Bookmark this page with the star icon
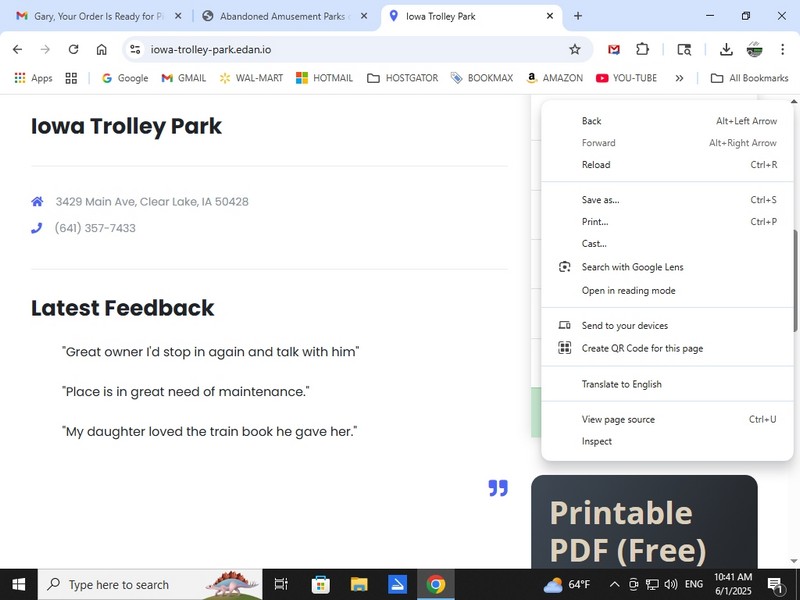 click(x=574, y=49)
